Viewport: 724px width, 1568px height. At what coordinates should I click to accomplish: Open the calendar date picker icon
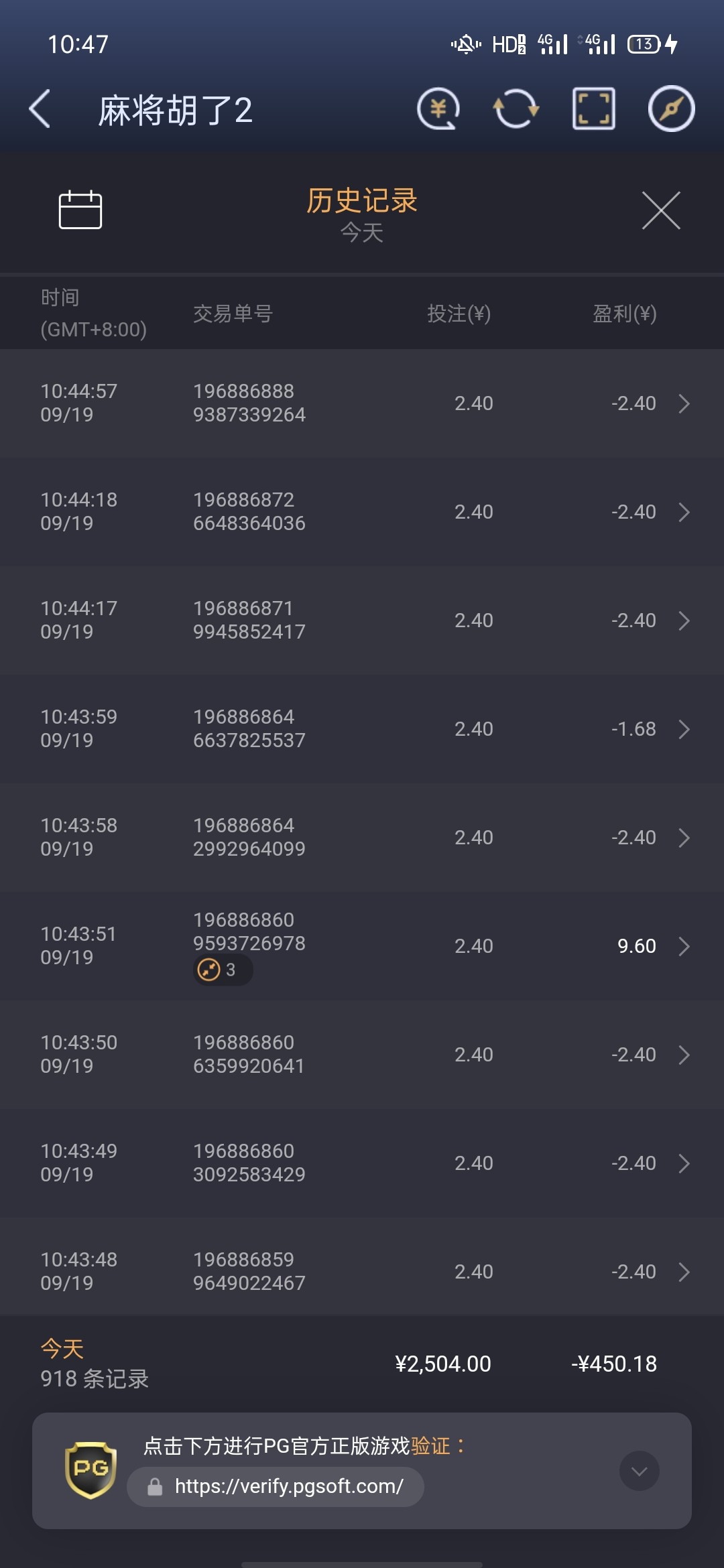pyautogui.click(x=80, y=210)
